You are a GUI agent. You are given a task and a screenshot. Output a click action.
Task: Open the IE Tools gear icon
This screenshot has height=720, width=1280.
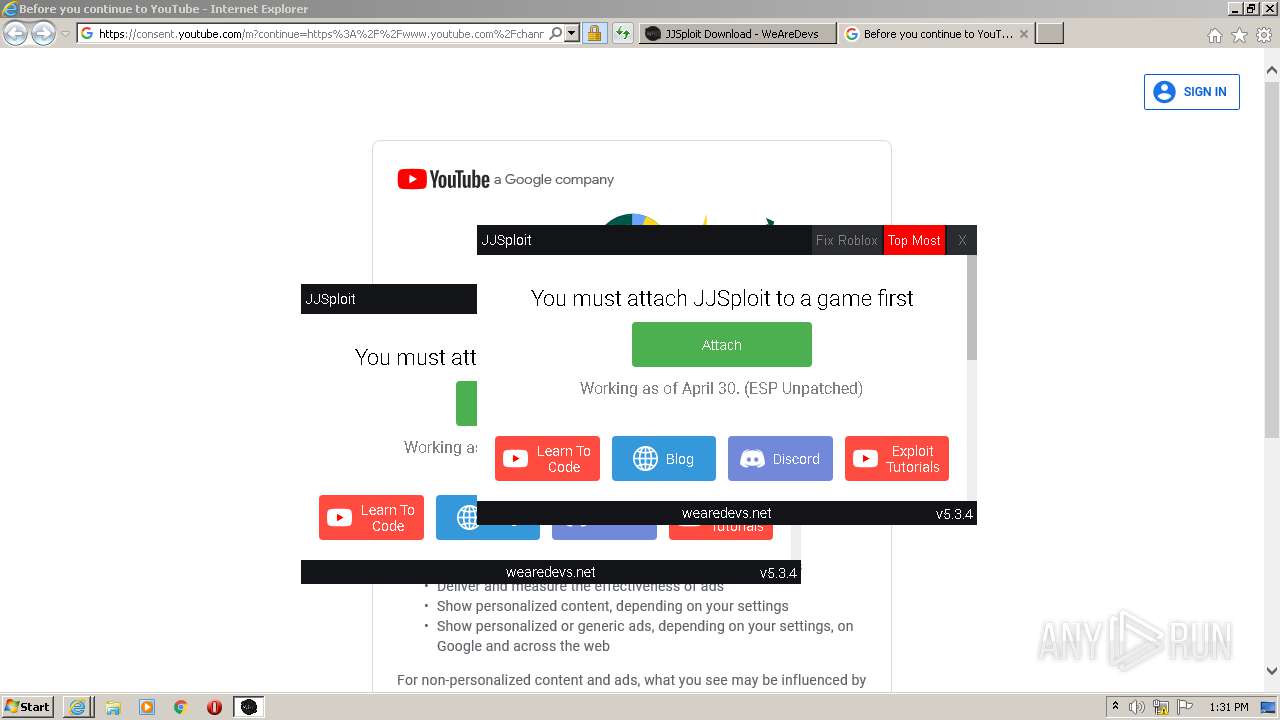tap(1264, 35)
